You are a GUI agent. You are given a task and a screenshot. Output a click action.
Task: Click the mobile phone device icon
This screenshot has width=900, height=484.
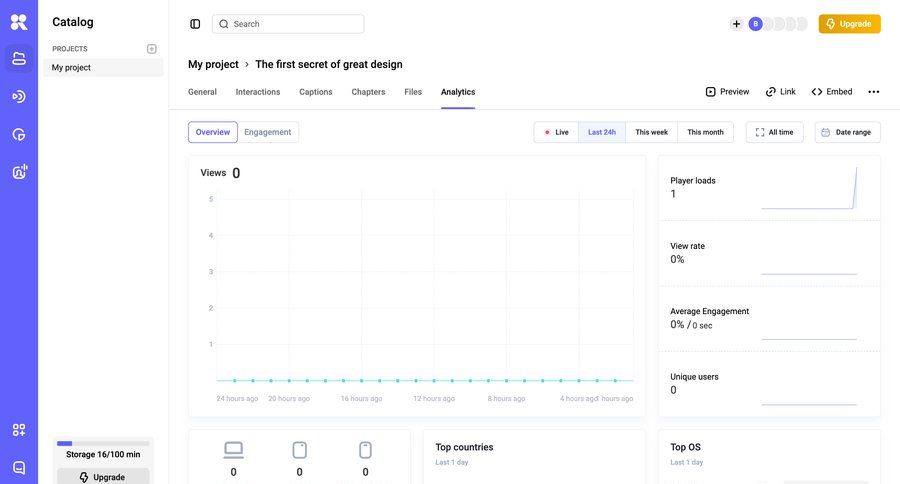tap(366, 450)
